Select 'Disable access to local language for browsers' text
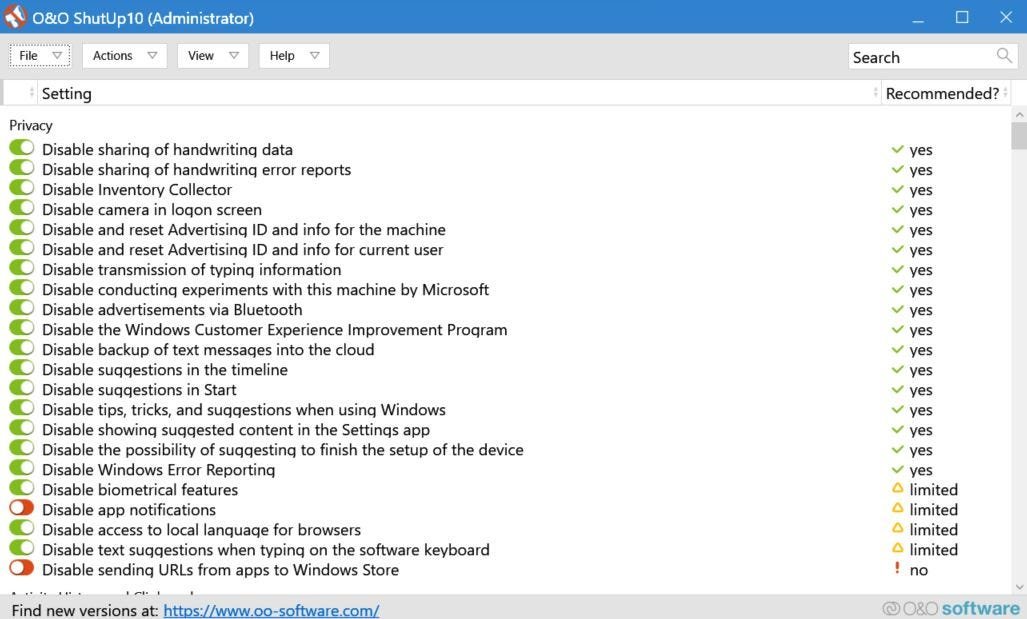 tap(202, 530)
